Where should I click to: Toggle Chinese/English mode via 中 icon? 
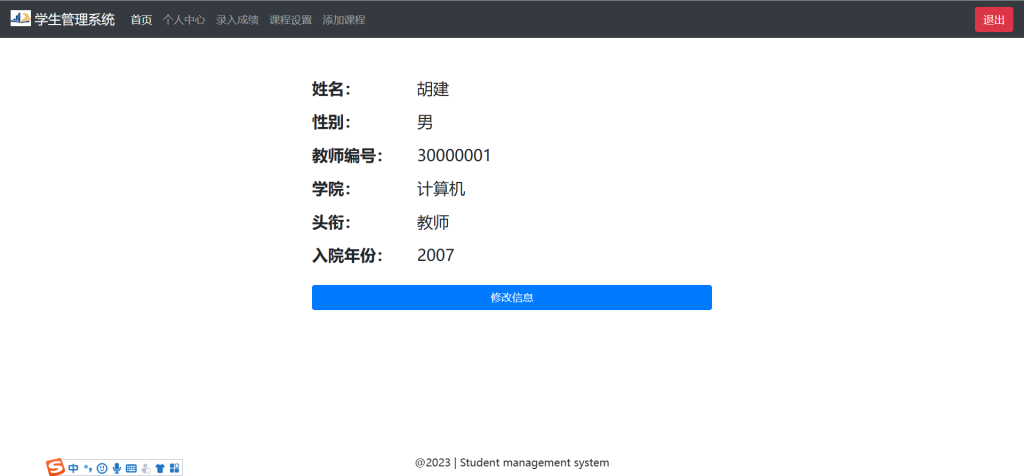(73, 468)
